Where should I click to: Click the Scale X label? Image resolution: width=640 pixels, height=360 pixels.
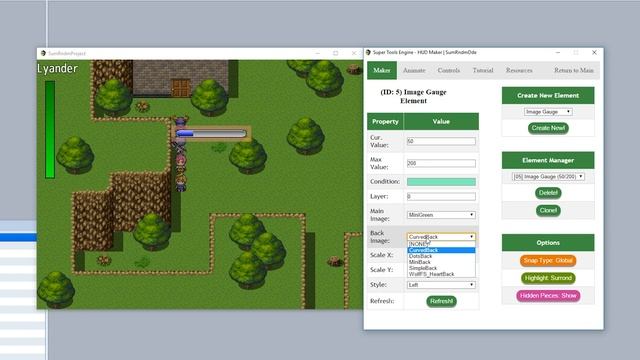(x=381, y=255)
